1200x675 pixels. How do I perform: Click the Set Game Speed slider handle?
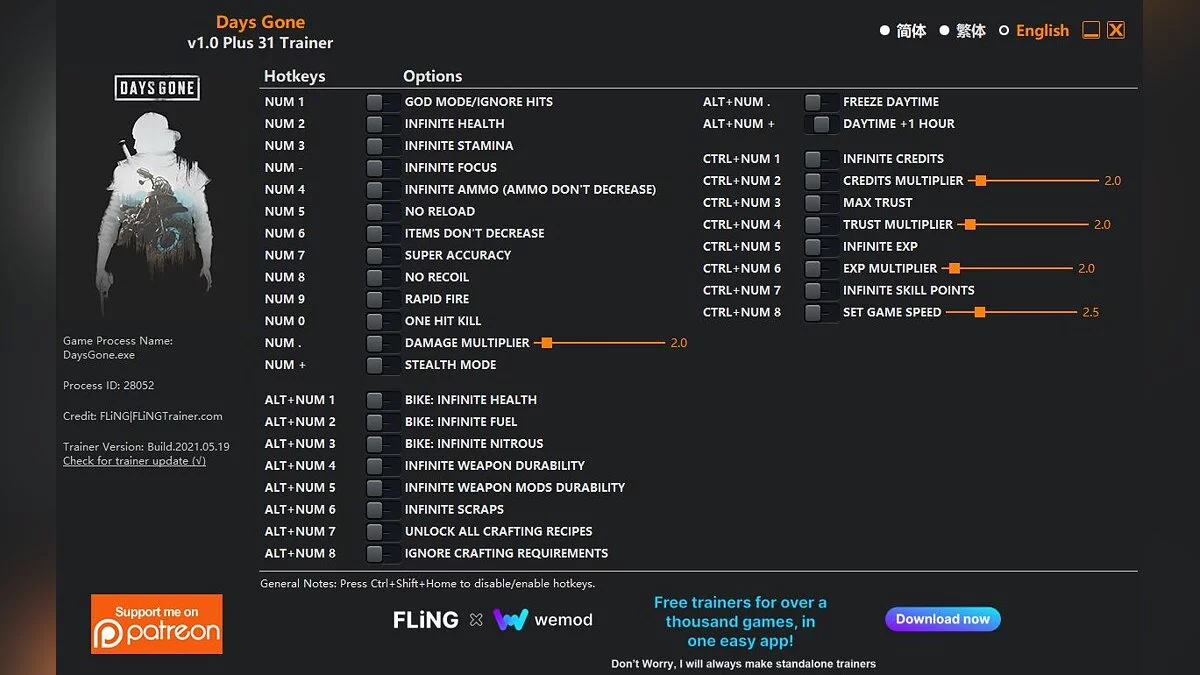pyautogui.click(x=980, y=313)
